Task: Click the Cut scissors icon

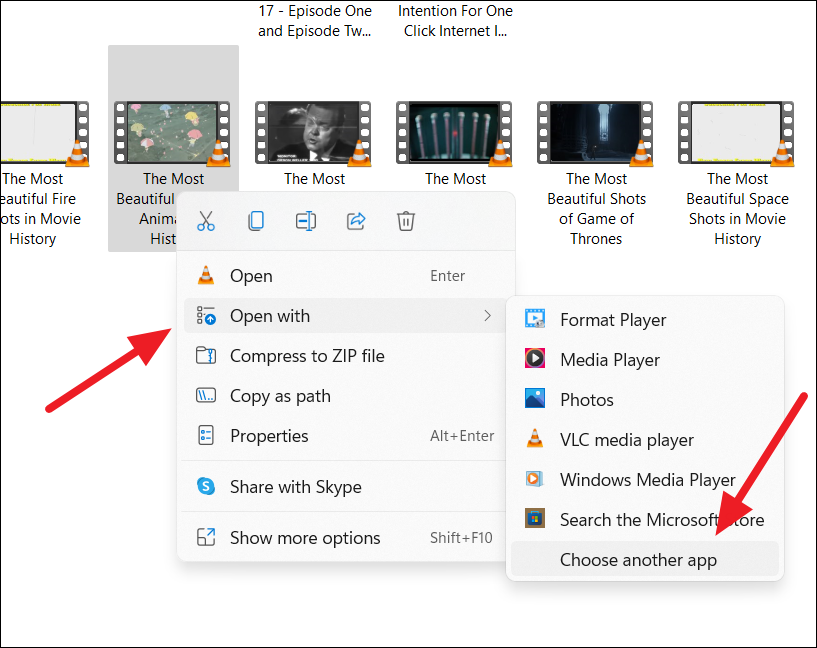Action: [206, 221]
